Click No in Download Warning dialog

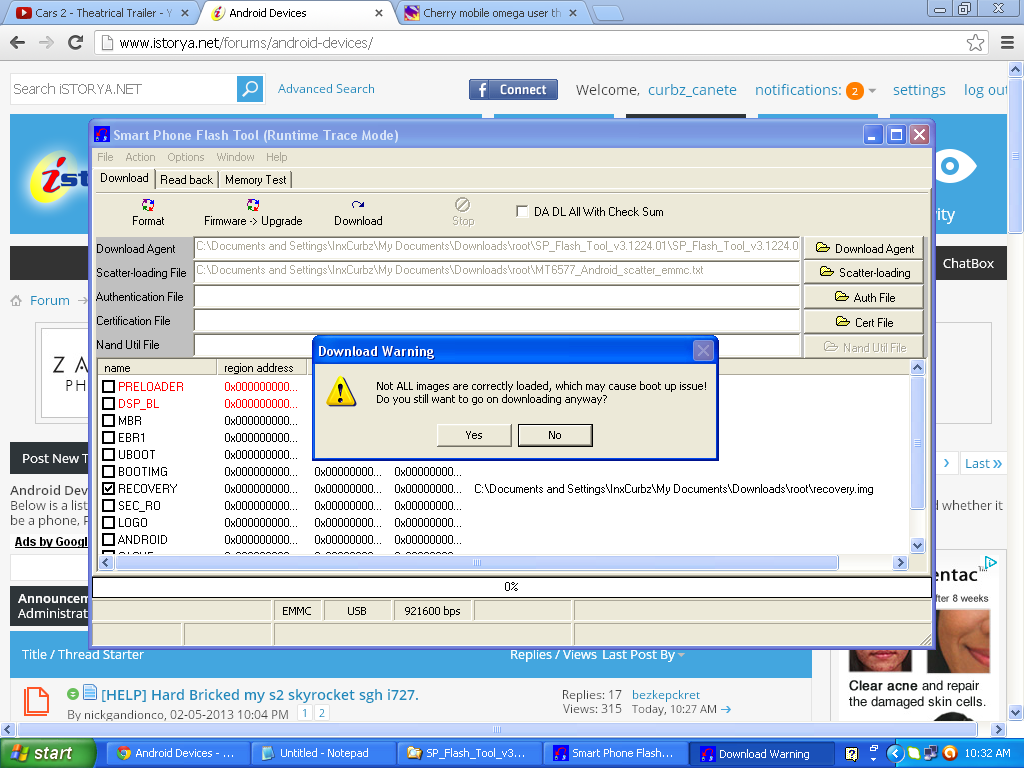click(x=555, y=435)
